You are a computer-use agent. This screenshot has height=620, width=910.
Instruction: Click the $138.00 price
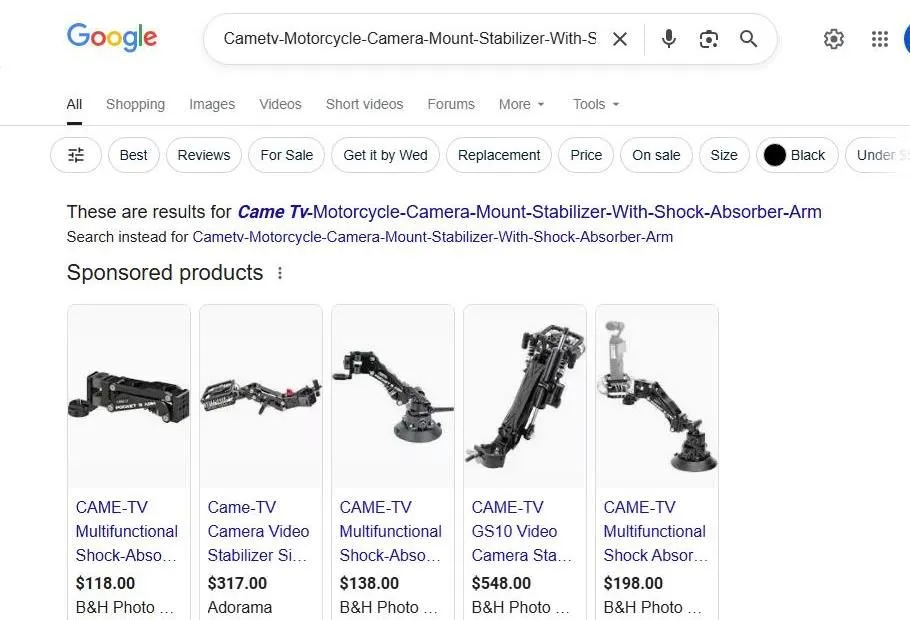pos(369,583)
